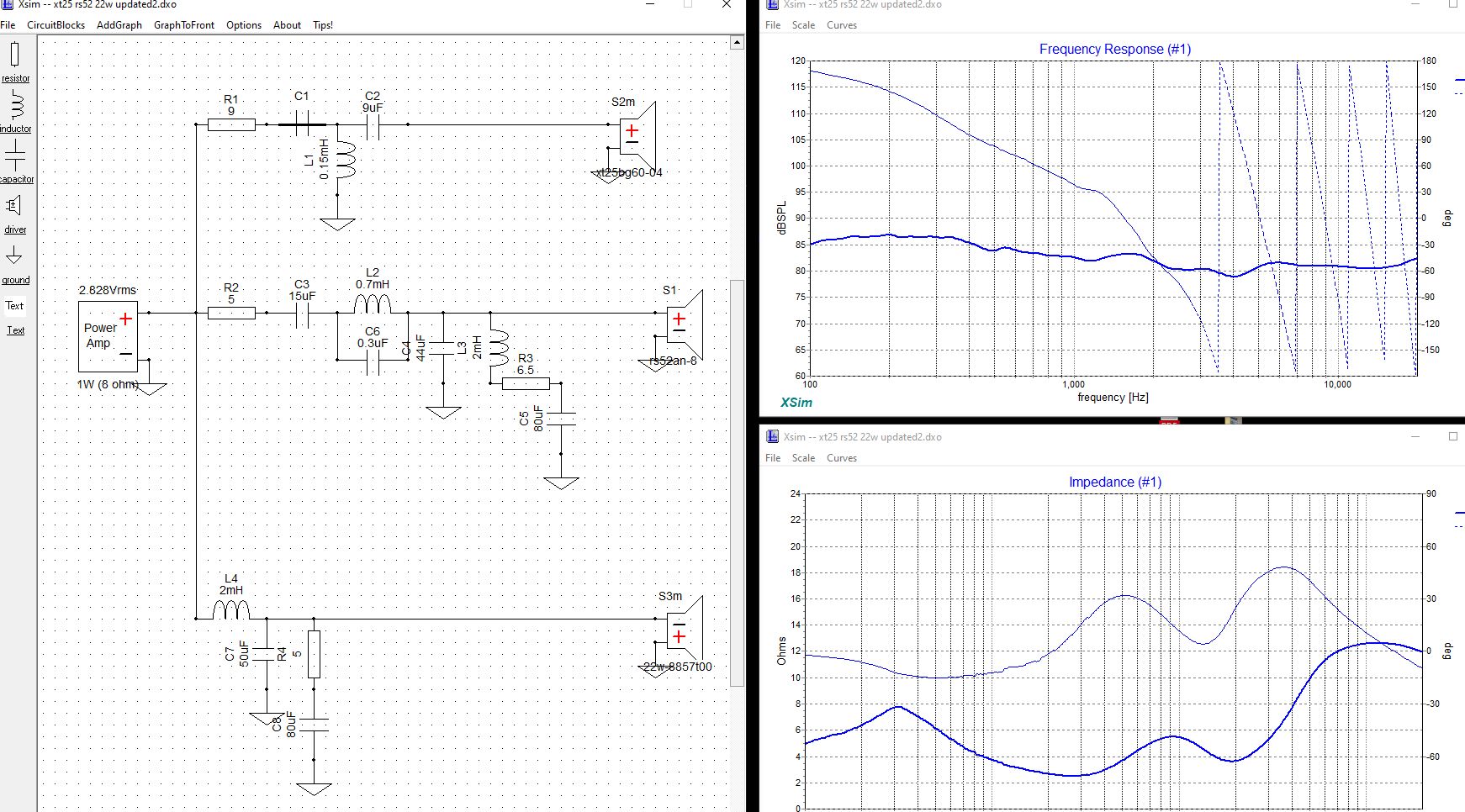Select the ground component tool
Image resolution: width=1465 pixels, height=812 pixels.
15,263
